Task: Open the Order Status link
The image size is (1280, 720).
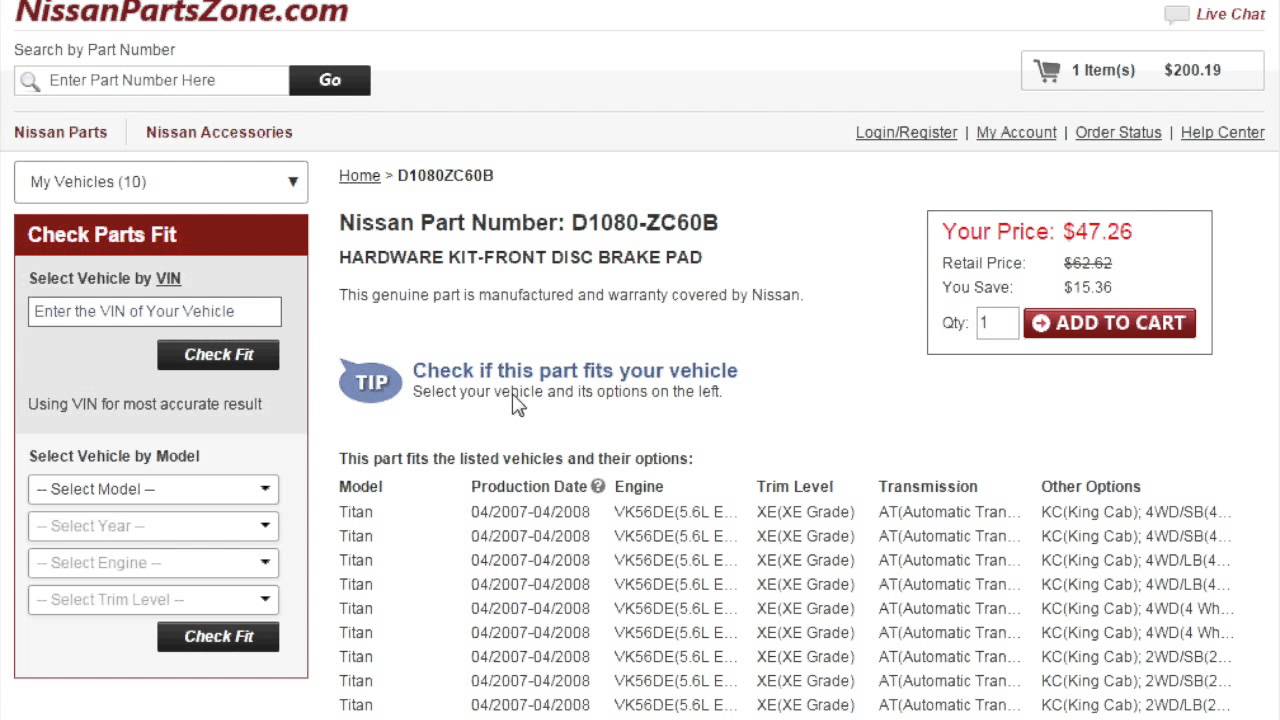Action: click(x=1118, y=132)
